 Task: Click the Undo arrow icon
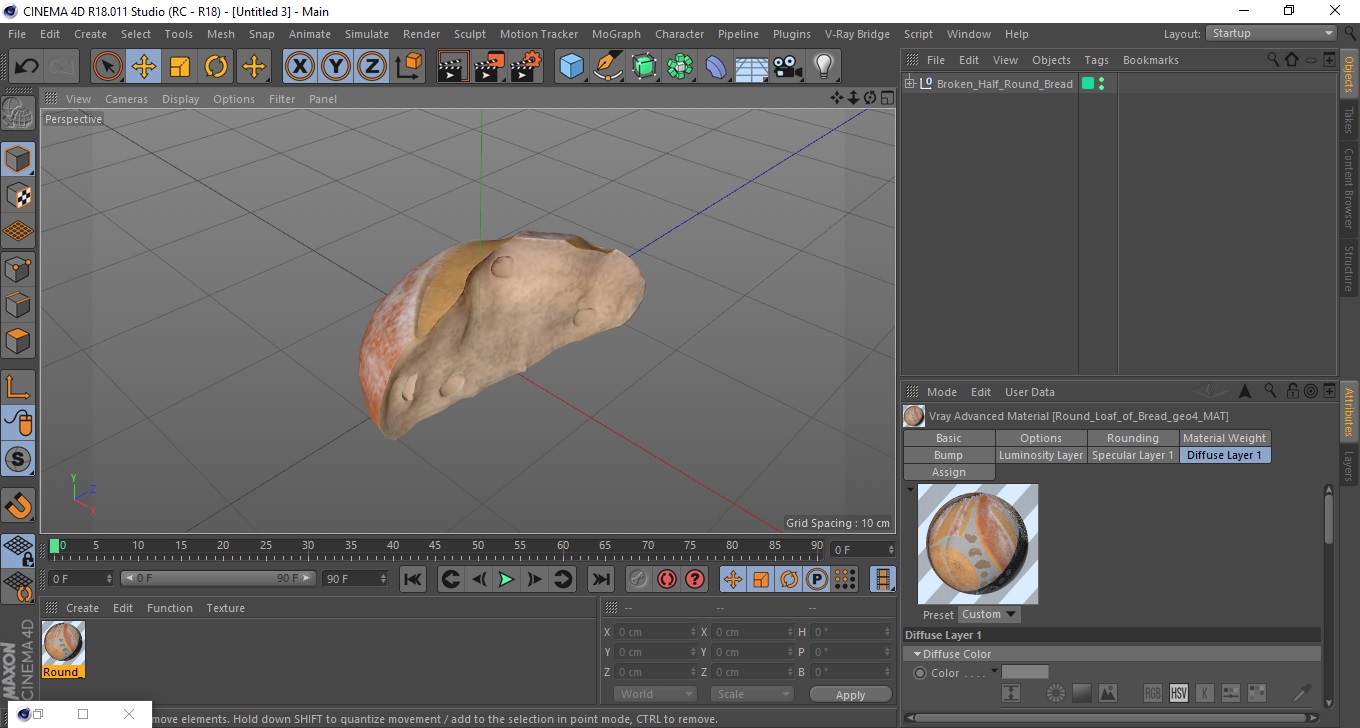[x=27, y=67]
